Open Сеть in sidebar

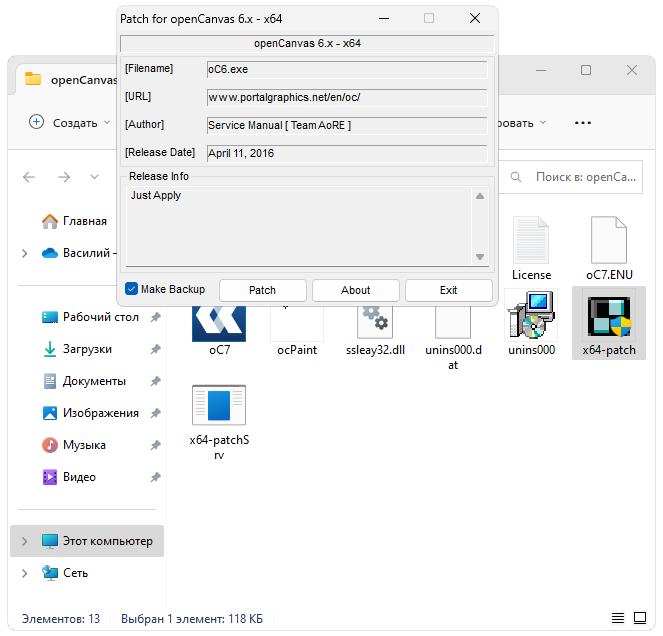point(65,573)
